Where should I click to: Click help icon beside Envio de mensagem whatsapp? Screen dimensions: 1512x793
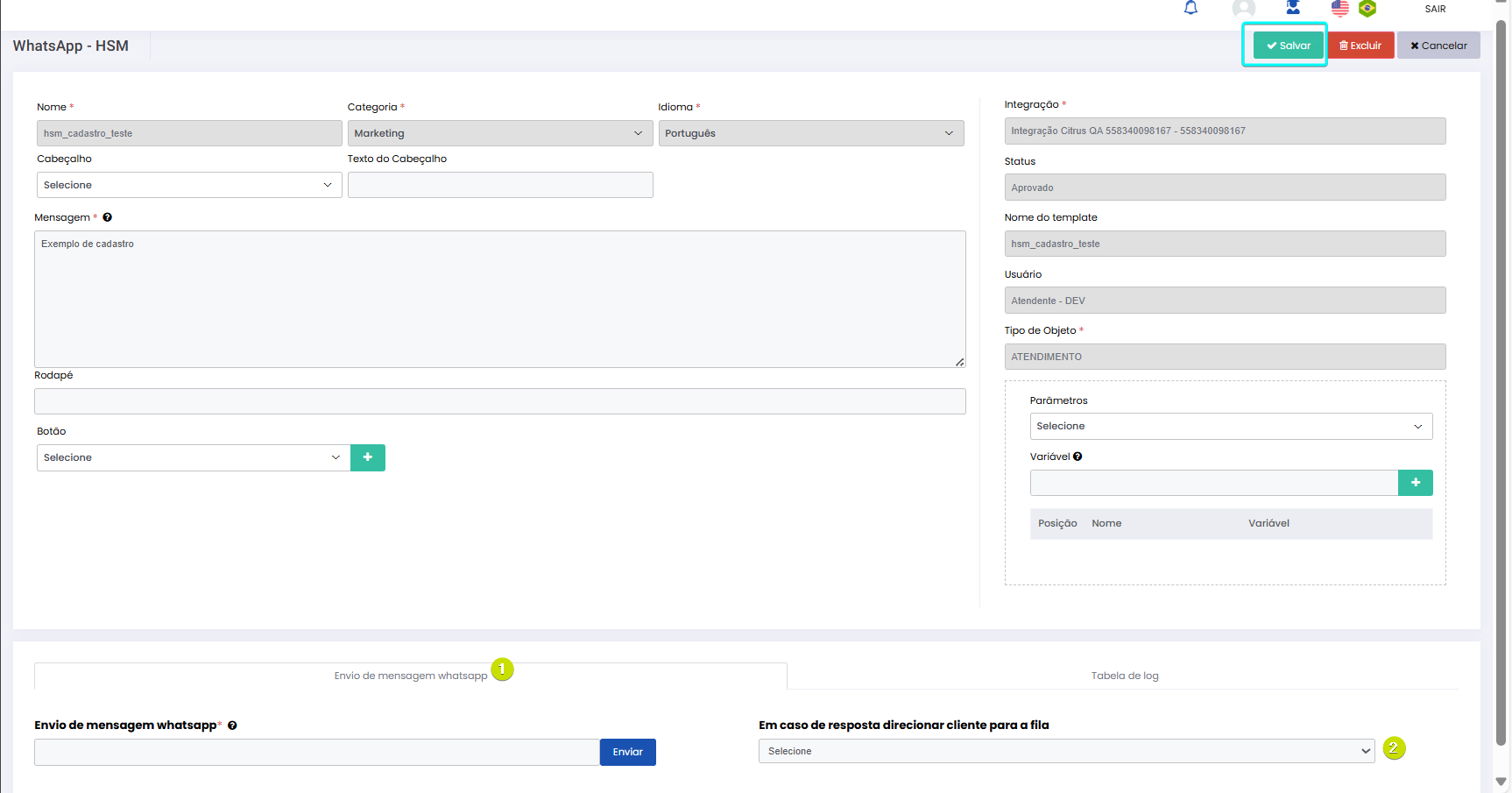pyautogui.click(x=232, y=726)
